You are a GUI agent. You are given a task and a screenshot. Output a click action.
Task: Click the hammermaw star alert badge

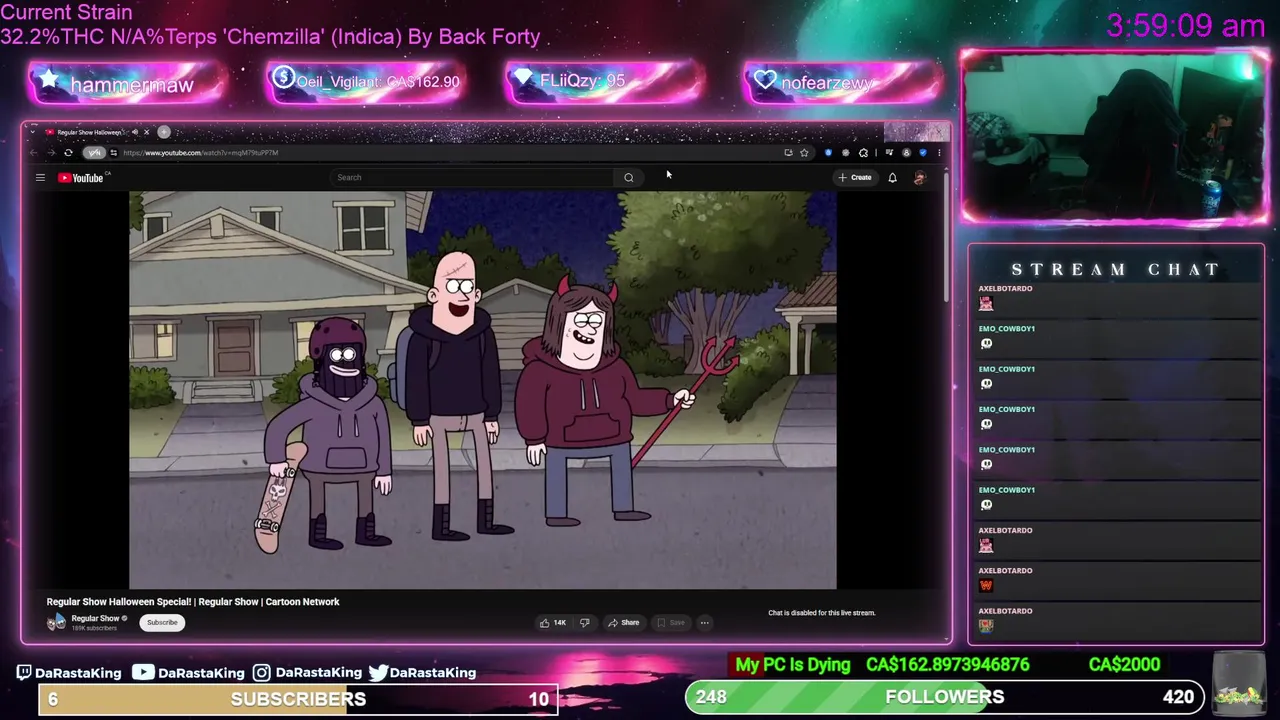pyautogui.click(x=127, y=84)
